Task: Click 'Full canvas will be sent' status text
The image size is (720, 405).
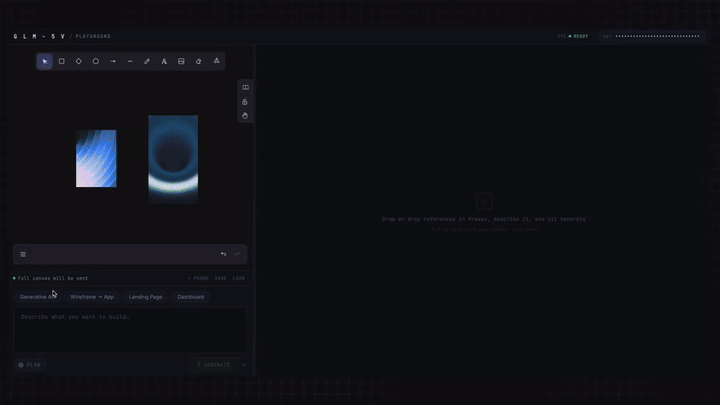Action: pyautogui.click(x=51, y=278)
